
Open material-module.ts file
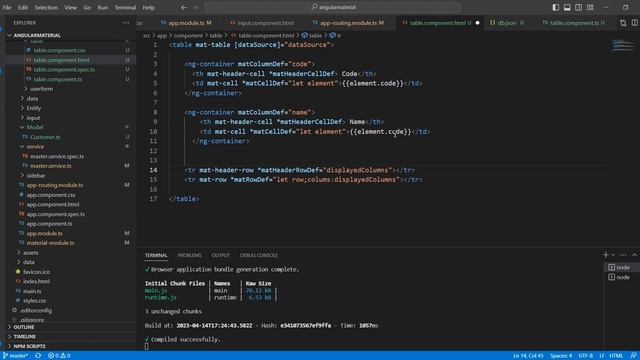click(x=51, y=243)
